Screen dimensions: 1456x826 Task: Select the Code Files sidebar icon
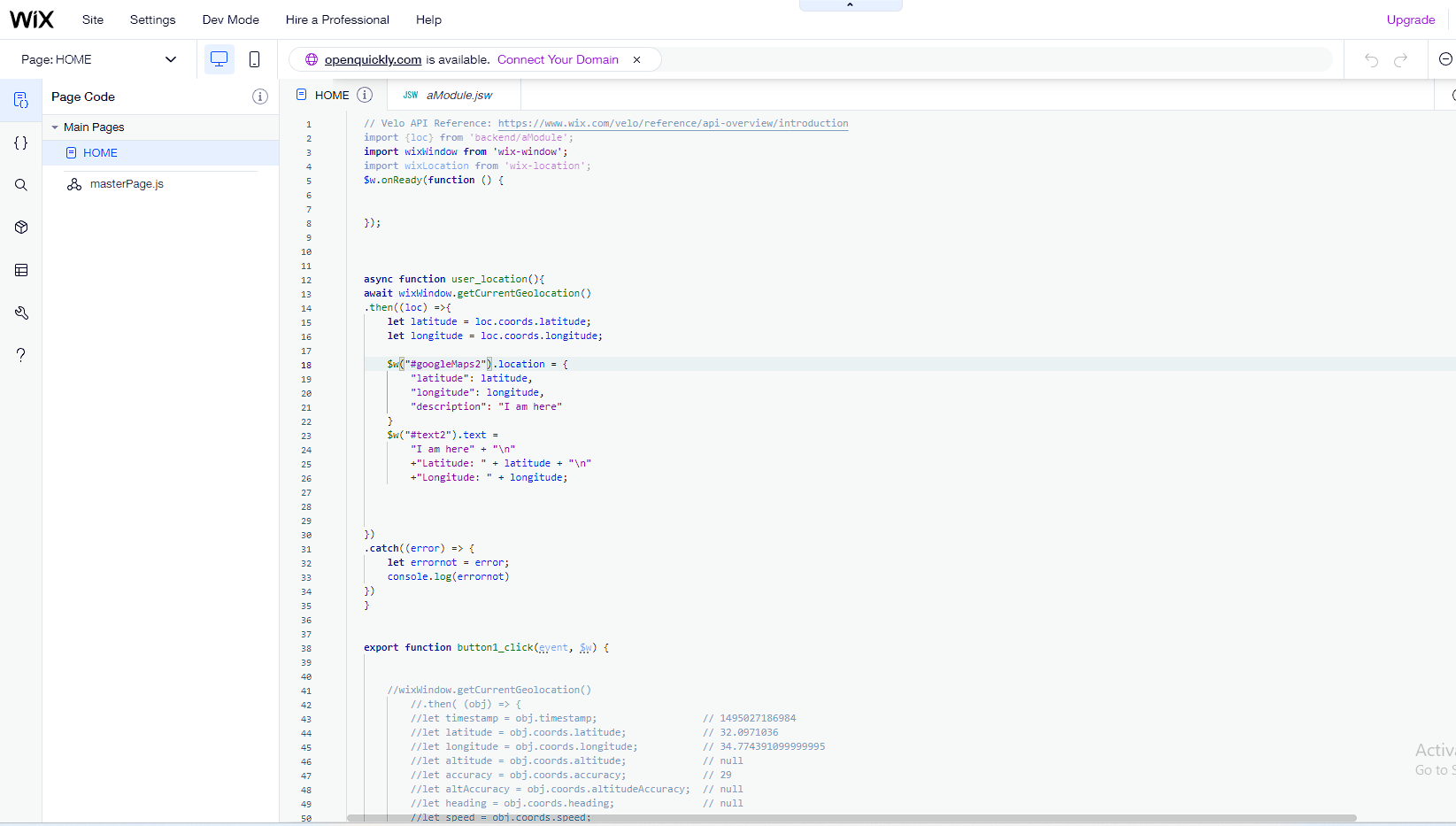tap(20, 143)
